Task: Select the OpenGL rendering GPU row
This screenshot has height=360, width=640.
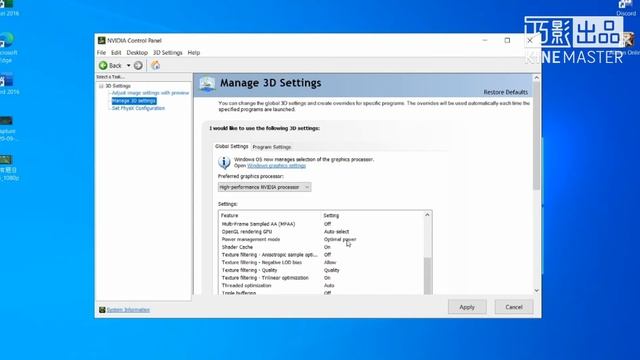Action: tap(321, 232)
